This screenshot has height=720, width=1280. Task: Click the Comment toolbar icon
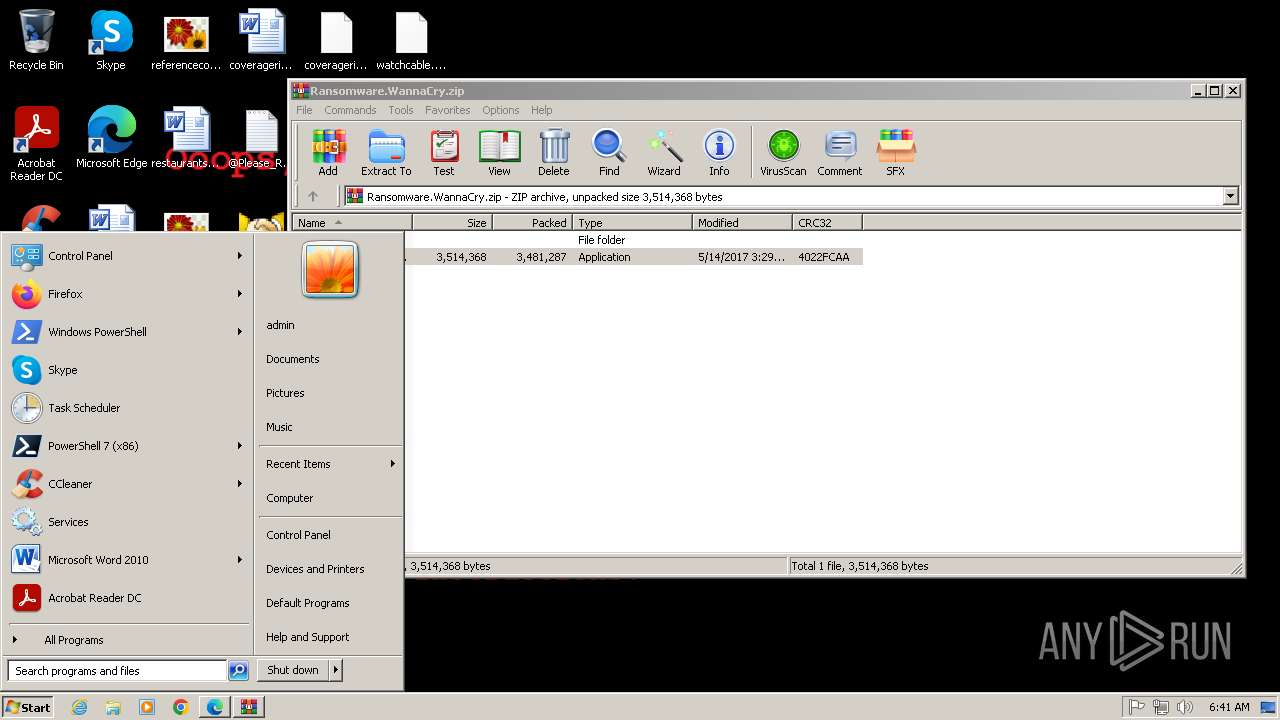[839, 153]
